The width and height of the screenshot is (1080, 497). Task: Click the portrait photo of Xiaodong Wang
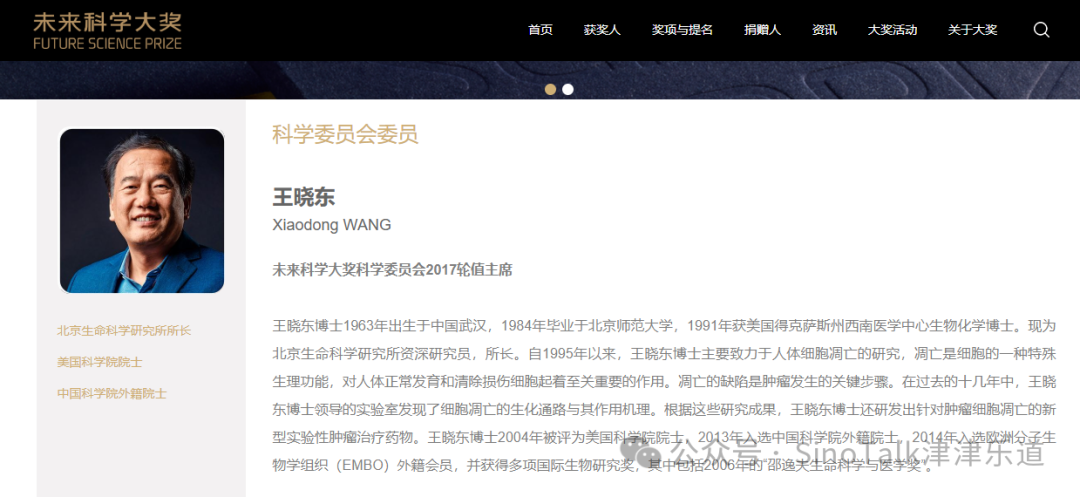(142, 211)
